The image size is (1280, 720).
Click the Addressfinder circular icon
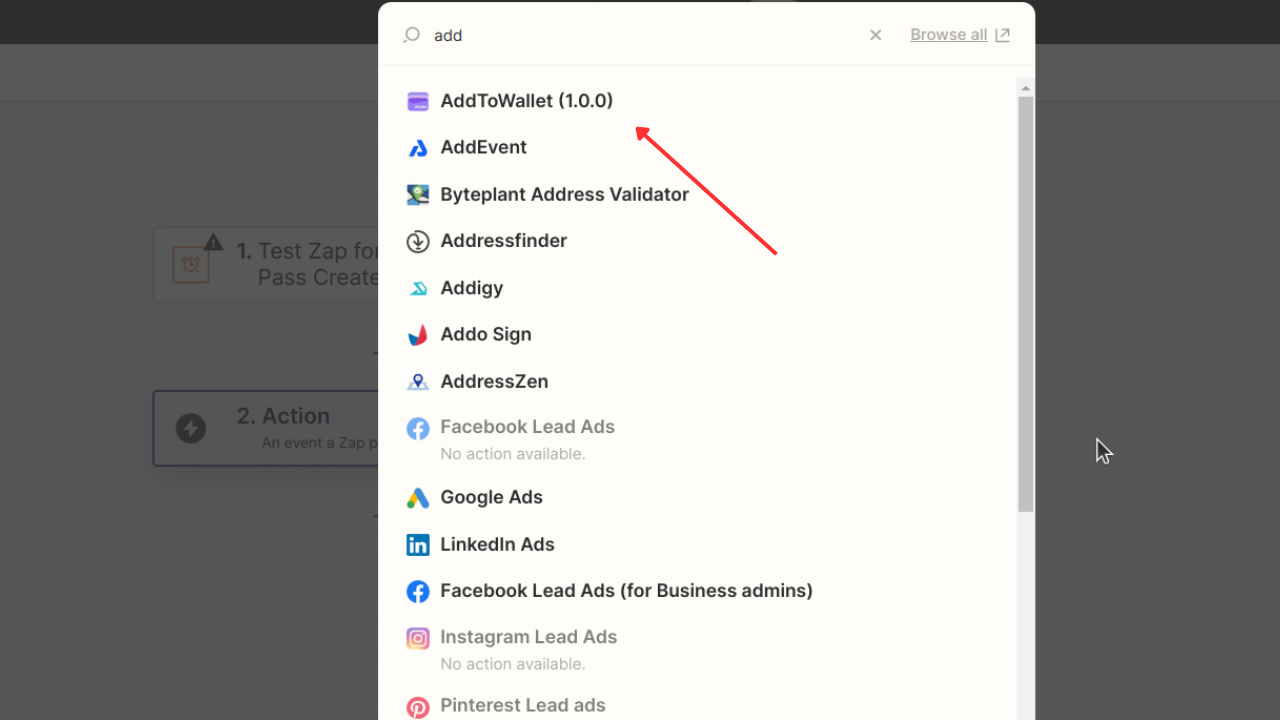point(418,241)
